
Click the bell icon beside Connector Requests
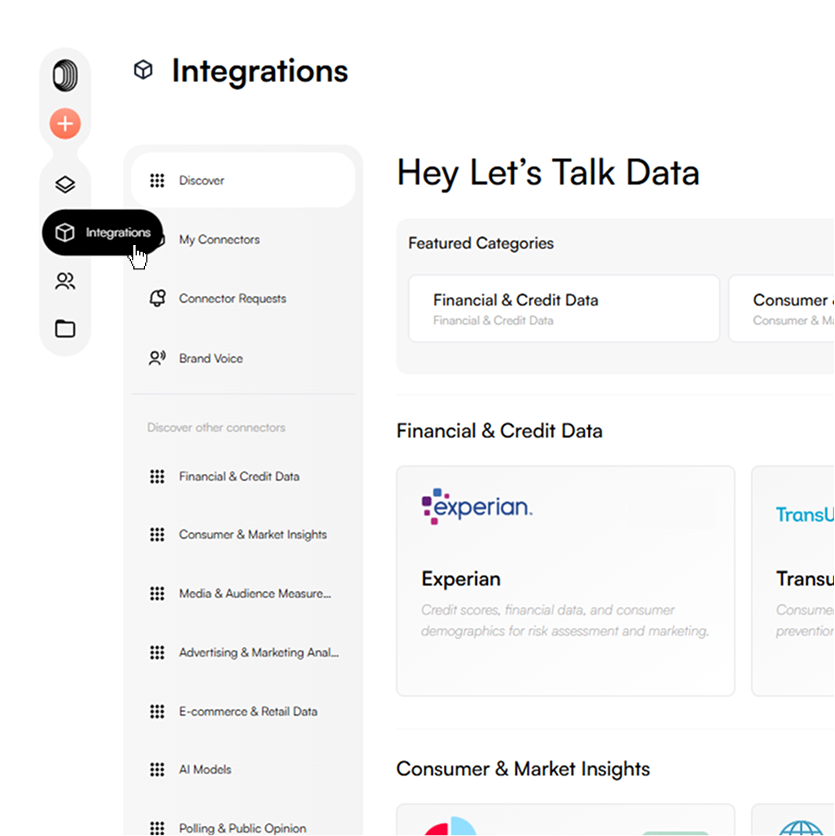(157, 298)
